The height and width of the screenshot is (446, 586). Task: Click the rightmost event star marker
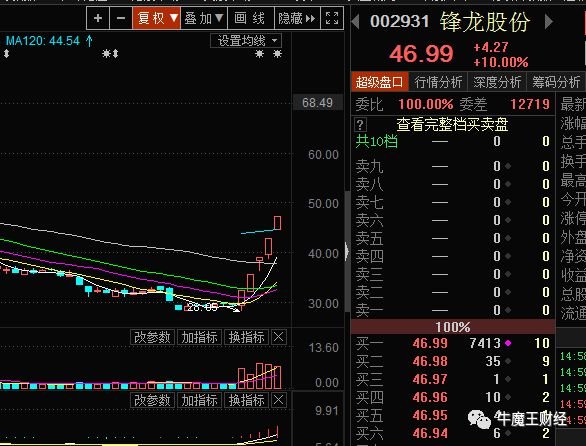click(x=277, y=54)
